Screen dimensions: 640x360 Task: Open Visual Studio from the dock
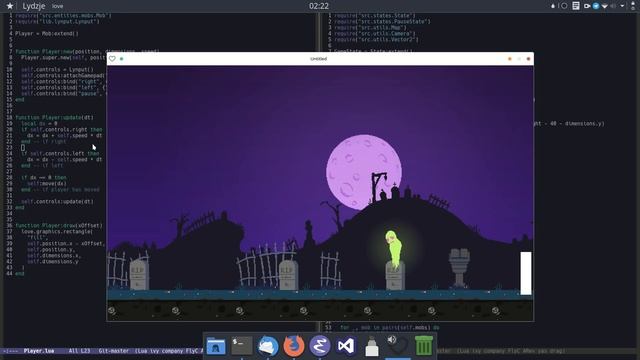tap(346, 346)
